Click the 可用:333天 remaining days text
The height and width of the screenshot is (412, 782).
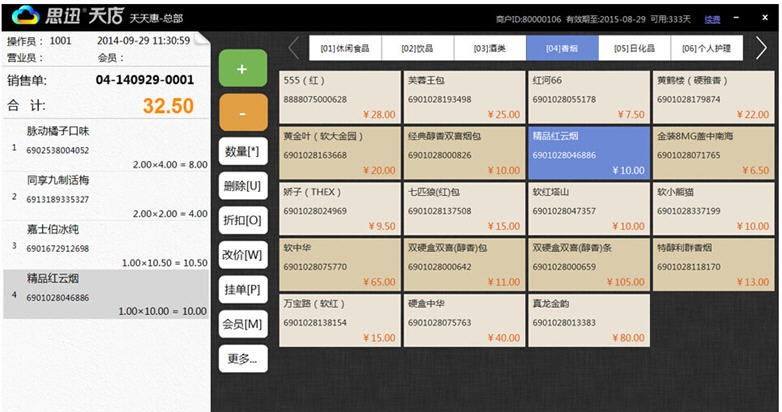pyautogui.click(x=671, y=19)
